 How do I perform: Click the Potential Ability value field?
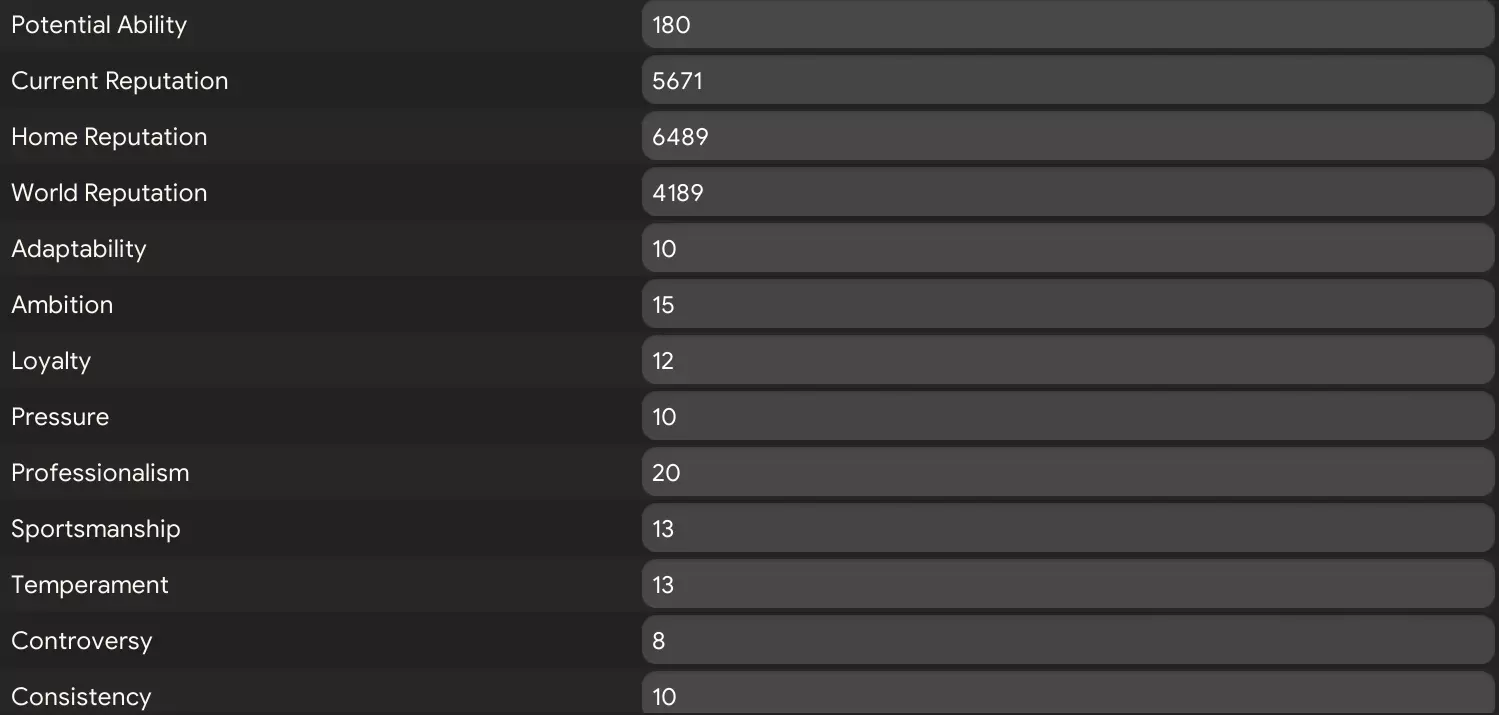(x=1067, y=25)
